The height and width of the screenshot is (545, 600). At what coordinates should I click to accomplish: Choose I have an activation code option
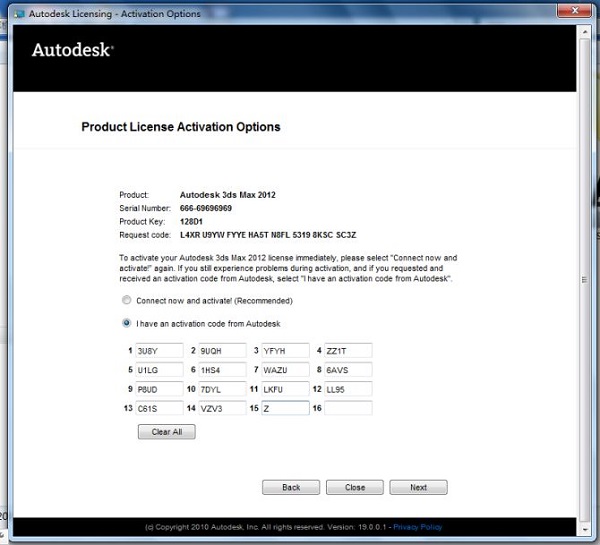click(126, 323)
